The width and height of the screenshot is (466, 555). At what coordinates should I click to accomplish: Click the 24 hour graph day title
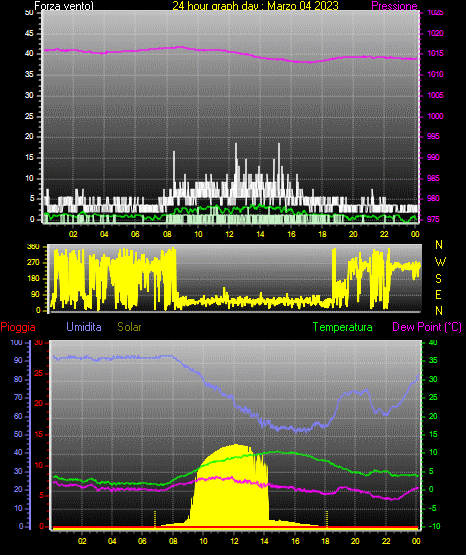[255, 6]
